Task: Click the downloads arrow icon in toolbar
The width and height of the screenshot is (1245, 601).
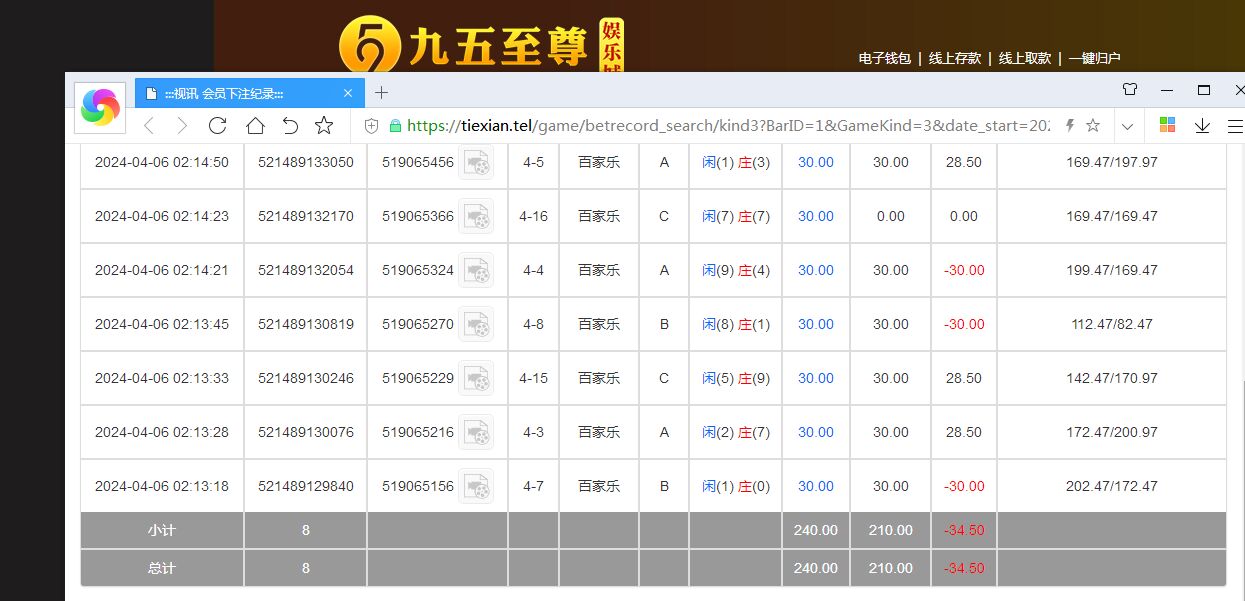Action: click(x=1202, y=125)
